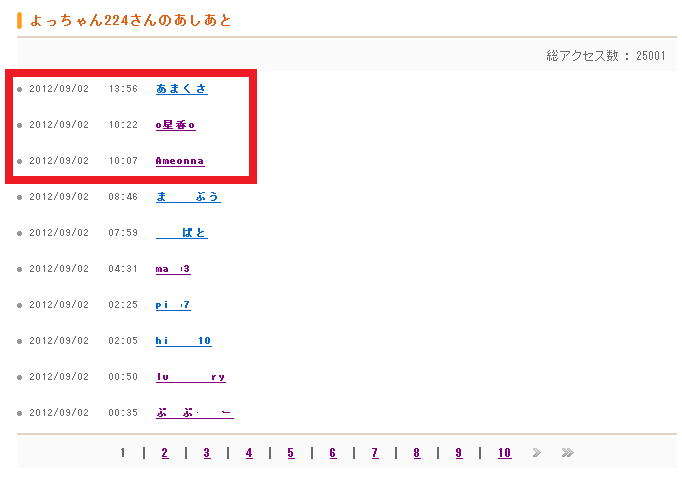This screenshot has height=477, width=682.
Task: Open the visitor link from 00:35
Action: tap(194, 413)
